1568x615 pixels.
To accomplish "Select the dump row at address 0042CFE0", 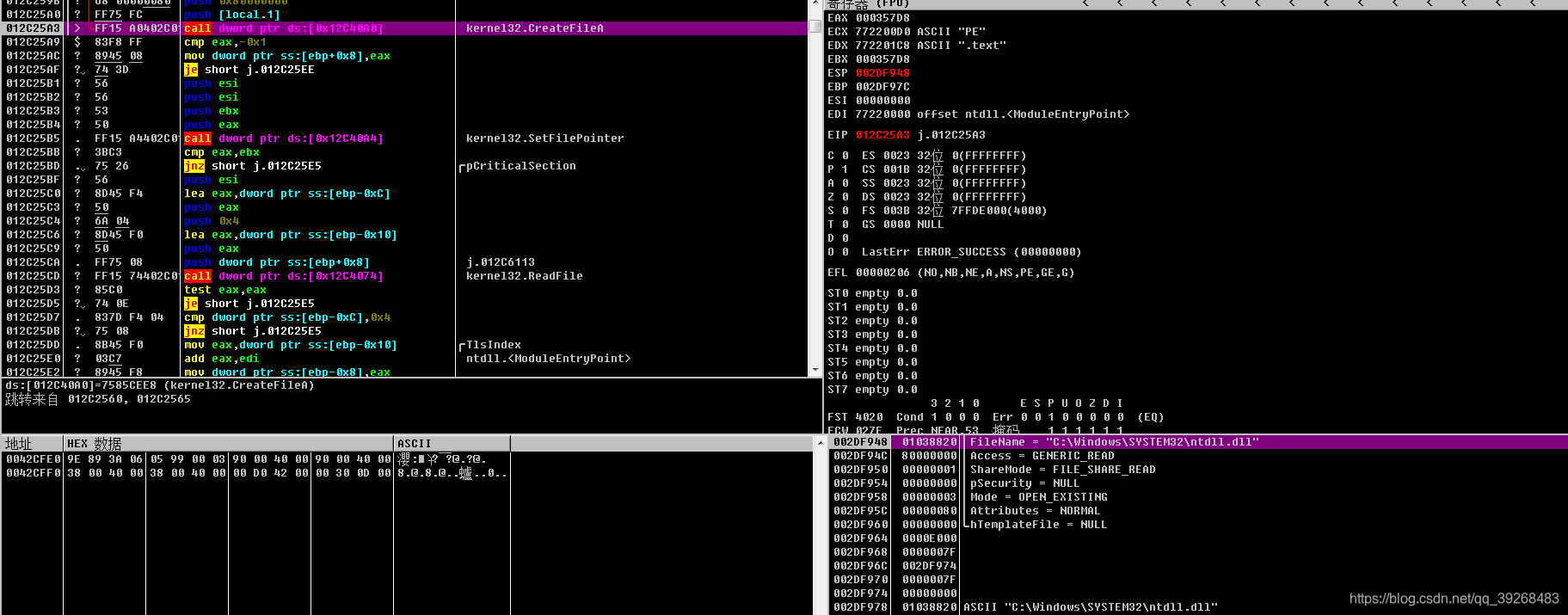I will [x=256, y=459].
